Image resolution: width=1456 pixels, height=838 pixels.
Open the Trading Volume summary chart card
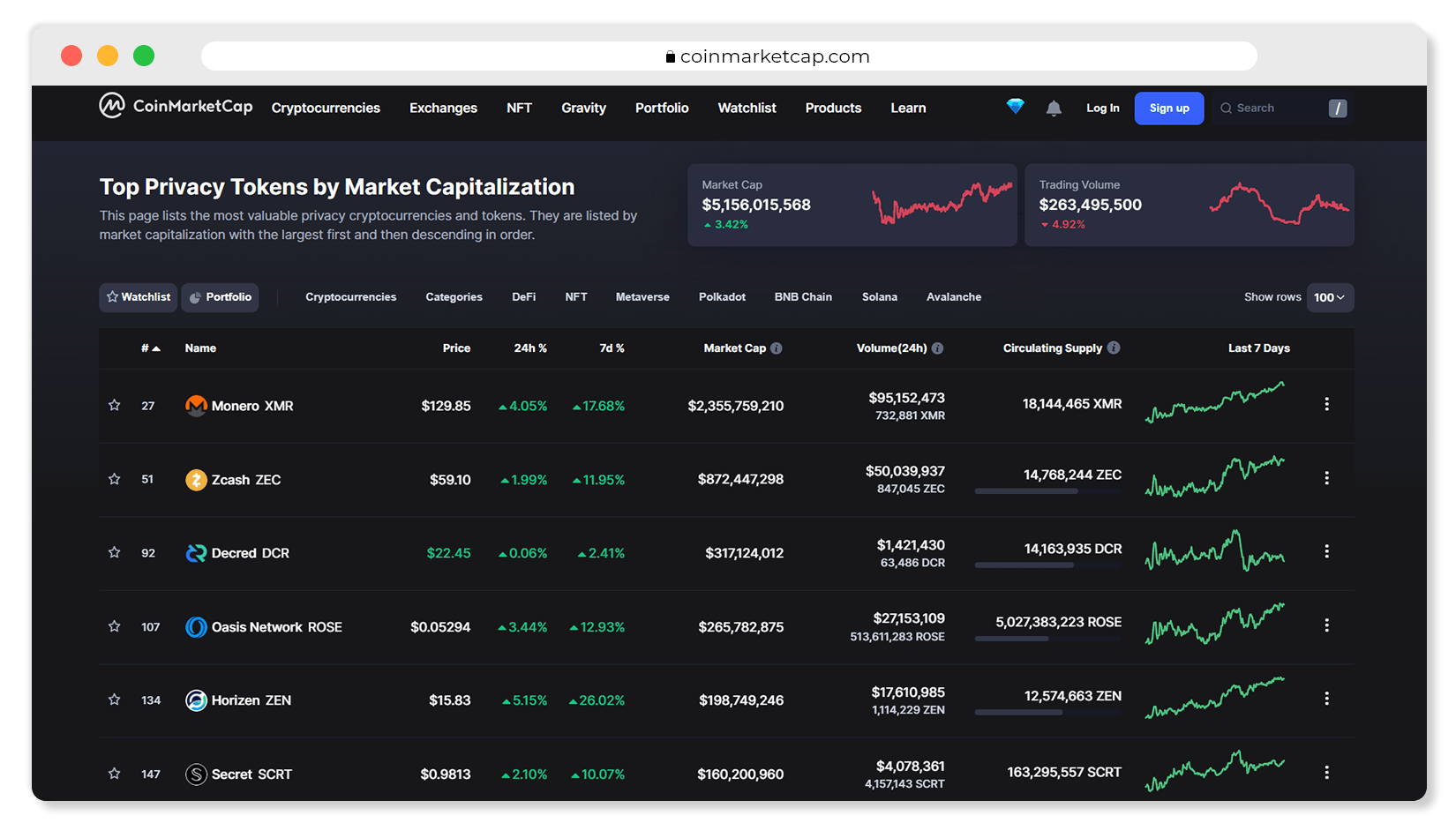tap(1190, 205)
